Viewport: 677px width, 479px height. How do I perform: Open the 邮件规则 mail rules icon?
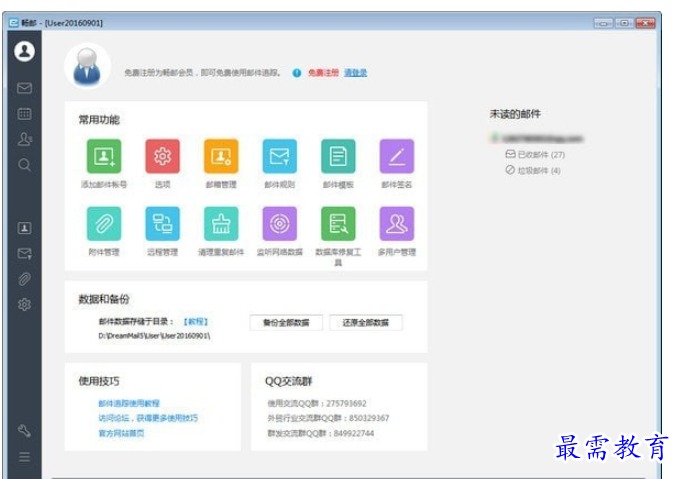pyautogui.click(x=280, y=156)
